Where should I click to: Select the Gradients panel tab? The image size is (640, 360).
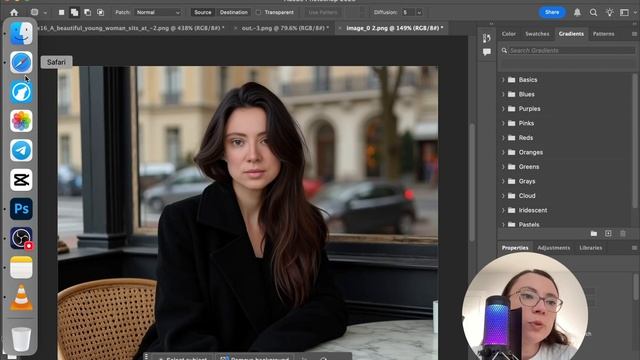pos(571,34)
